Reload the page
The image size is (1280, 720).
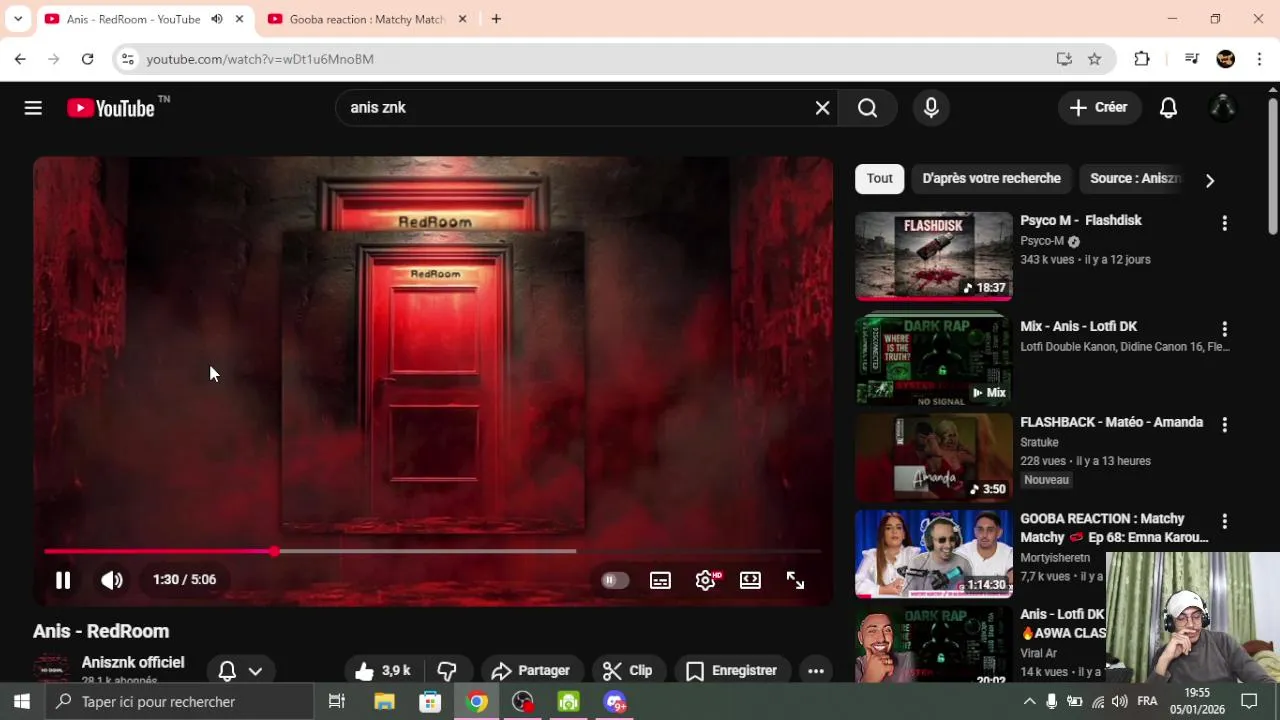point(87,59)
